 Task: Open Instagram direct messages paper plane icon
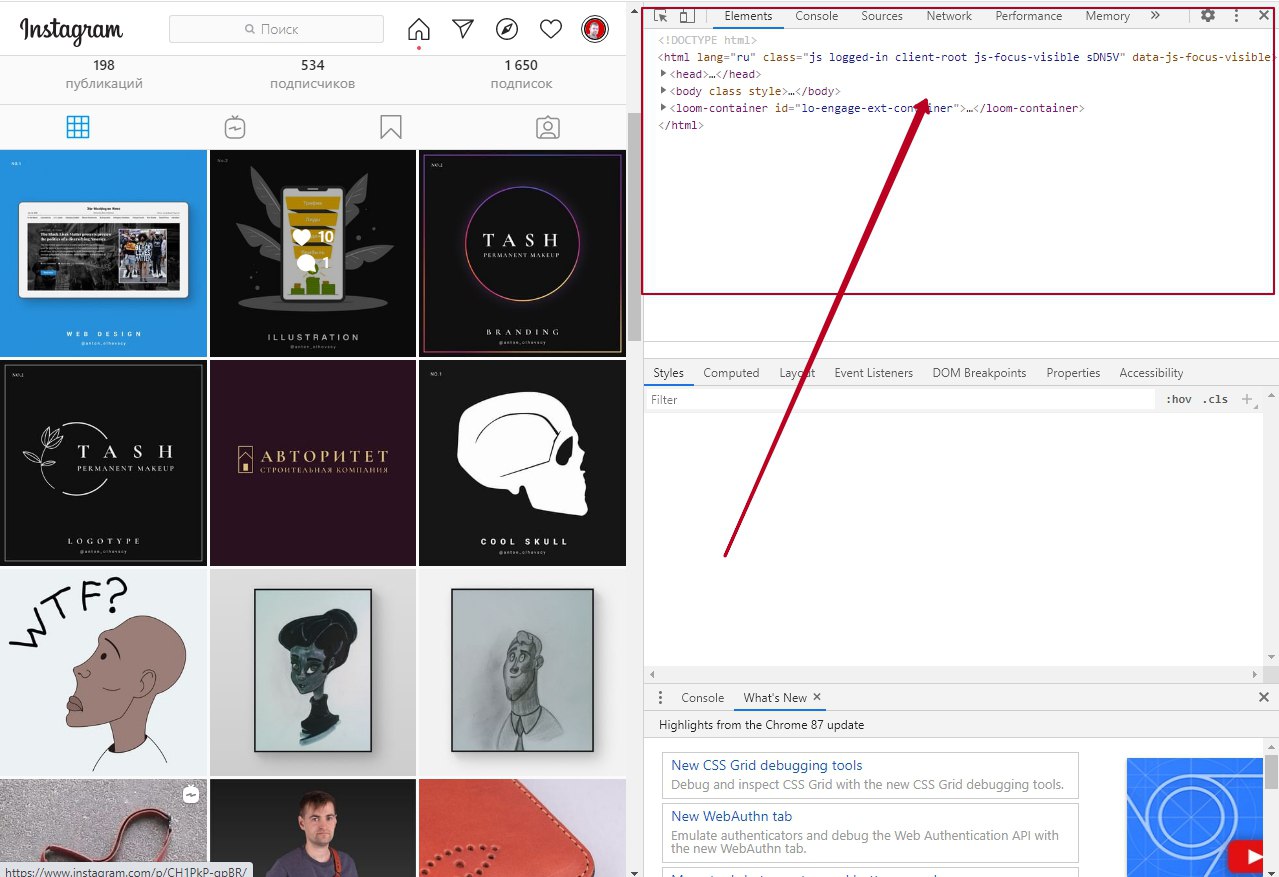[463, 29]
